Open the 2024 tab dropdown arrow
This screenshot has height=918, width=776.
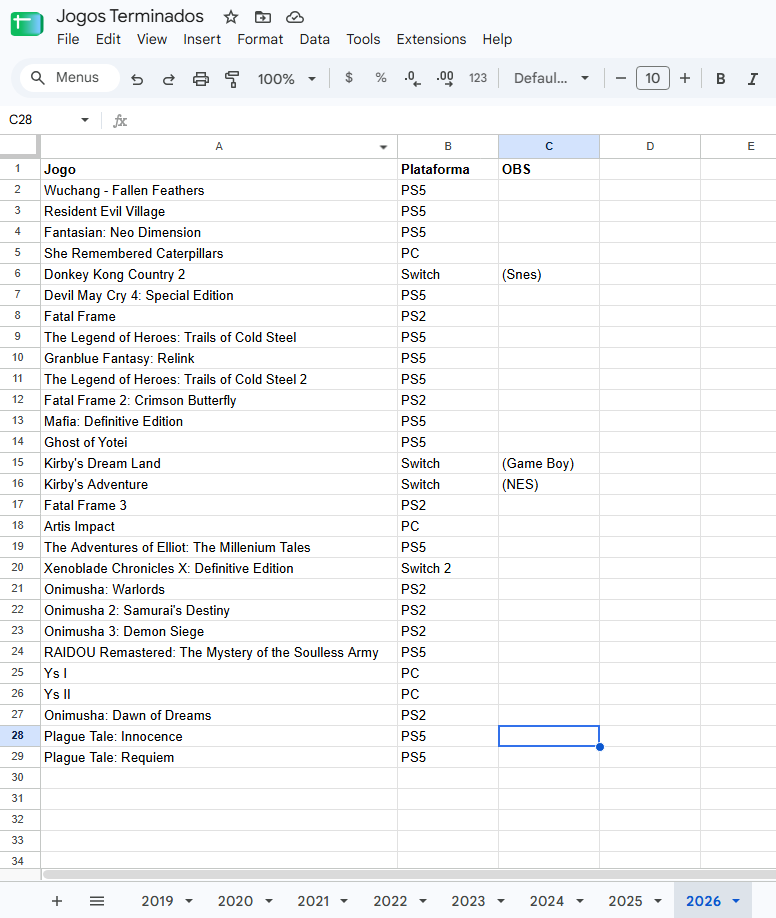click(580, 901)
